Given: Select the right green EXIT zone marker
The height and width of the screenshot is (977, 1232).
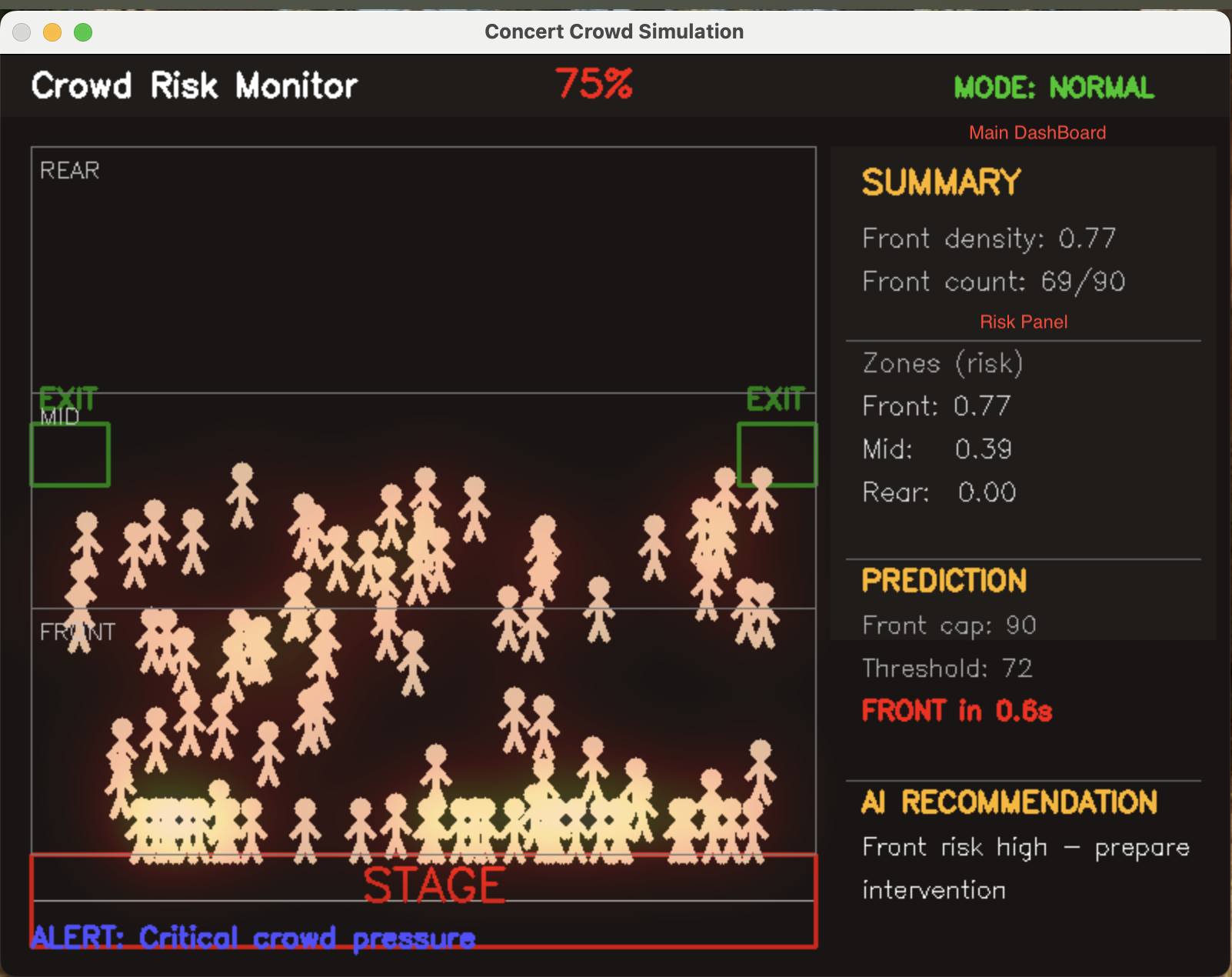Looking at the screenshot, I should click(777, 454).
